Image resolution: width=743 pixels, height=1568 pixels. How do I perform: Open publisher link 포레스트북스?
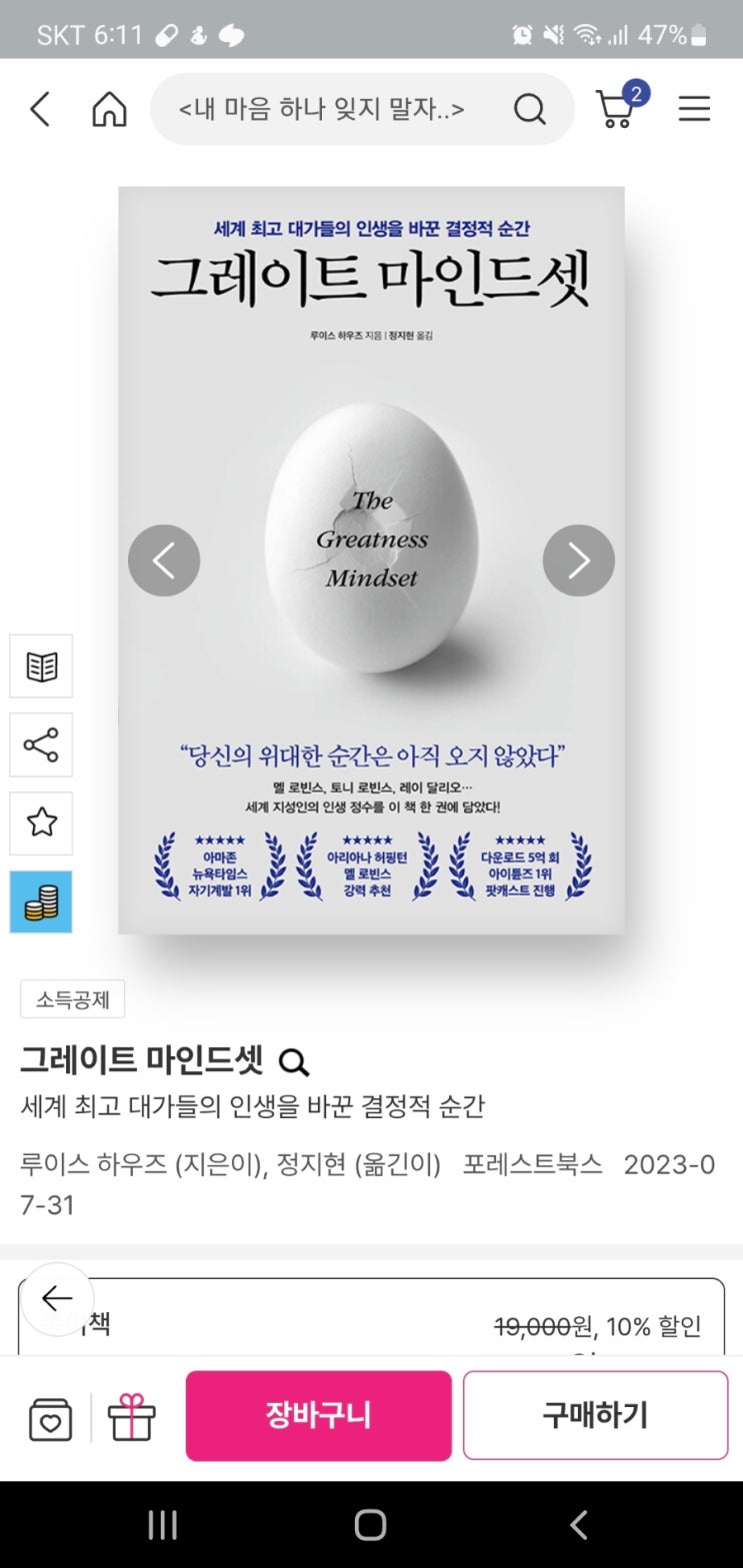(533, 1164)
